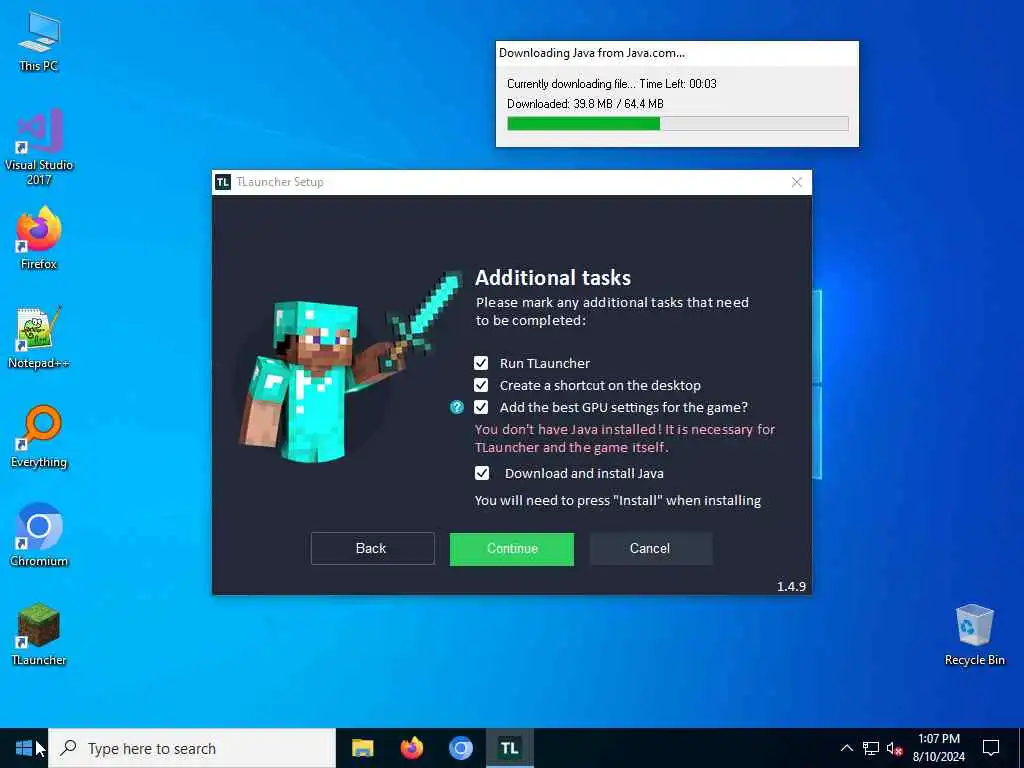This screenshot has width=1024, height=768.
Task: Toggle Add the best GPU settings checkbox
Action: 481,408
